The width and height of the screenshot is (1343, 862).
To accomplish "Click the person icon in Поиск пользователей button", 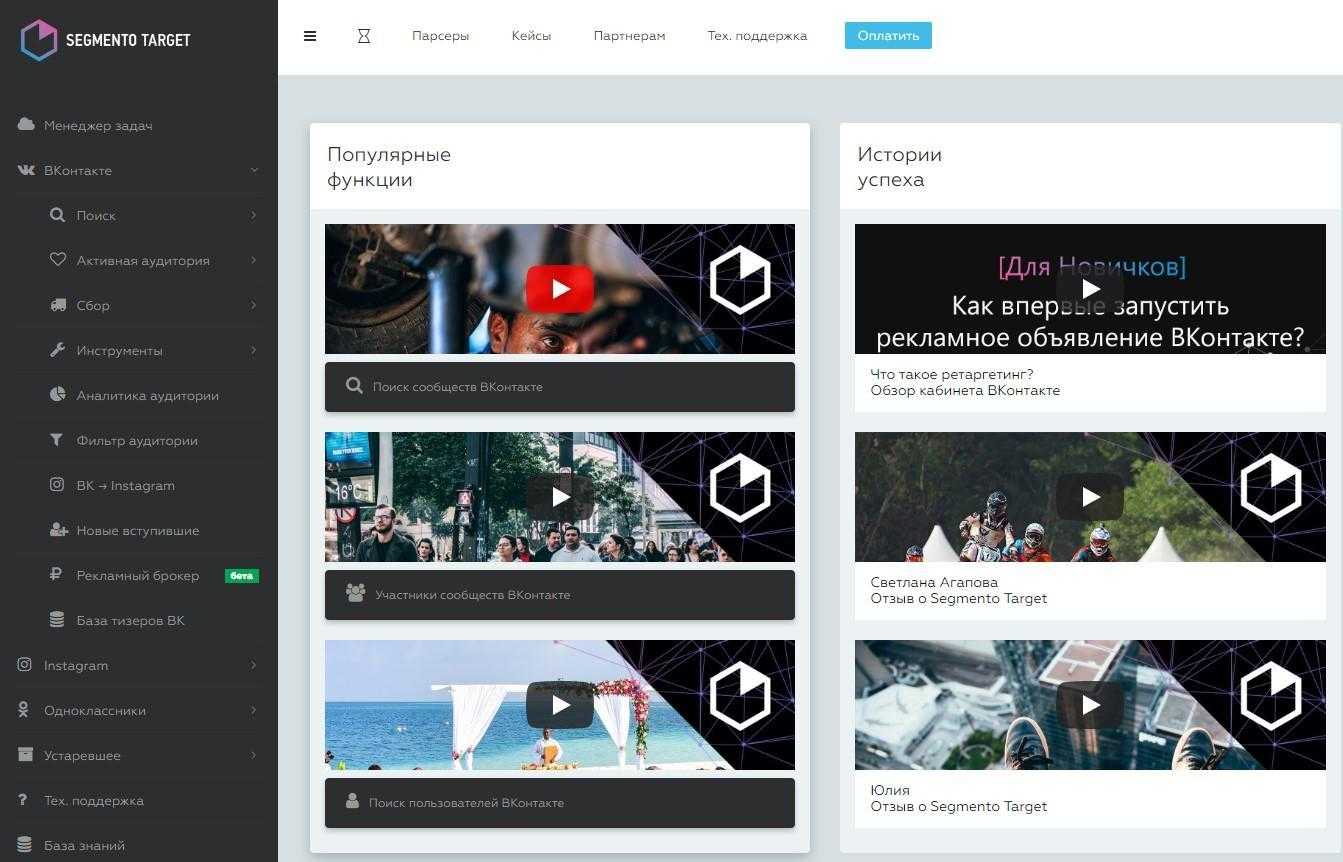I will point(352,801).
